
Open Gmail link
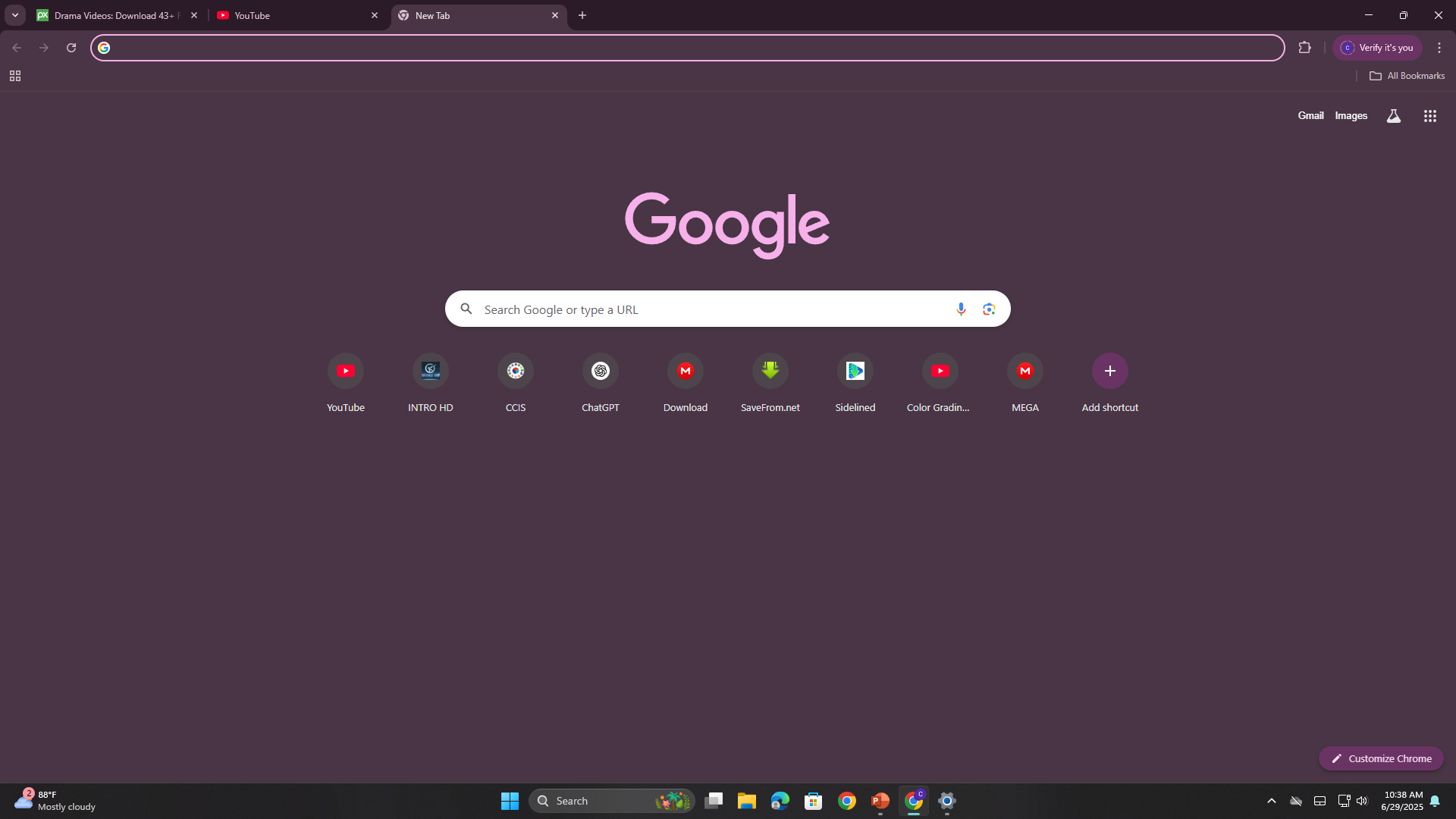tap(1310, 115)
